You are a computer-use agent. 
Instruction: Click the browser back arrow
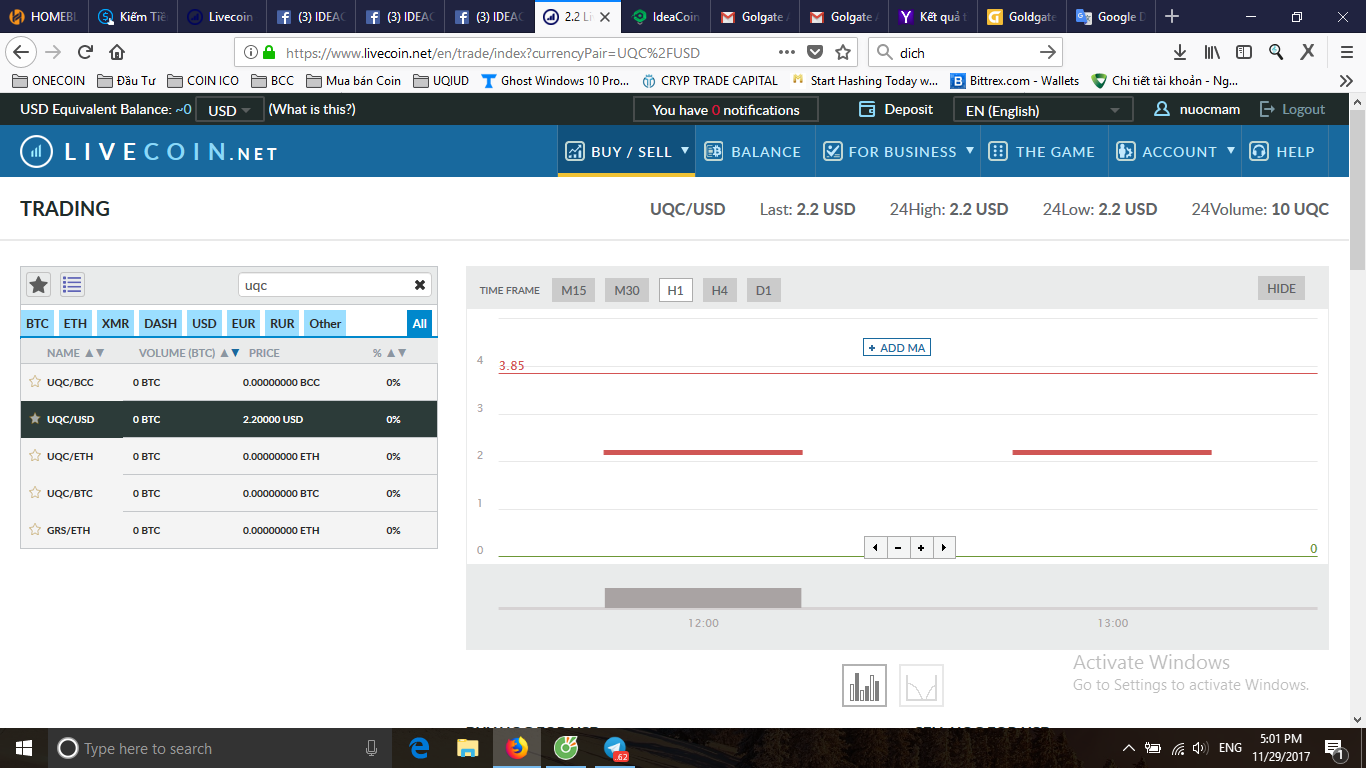pos(21,52)
